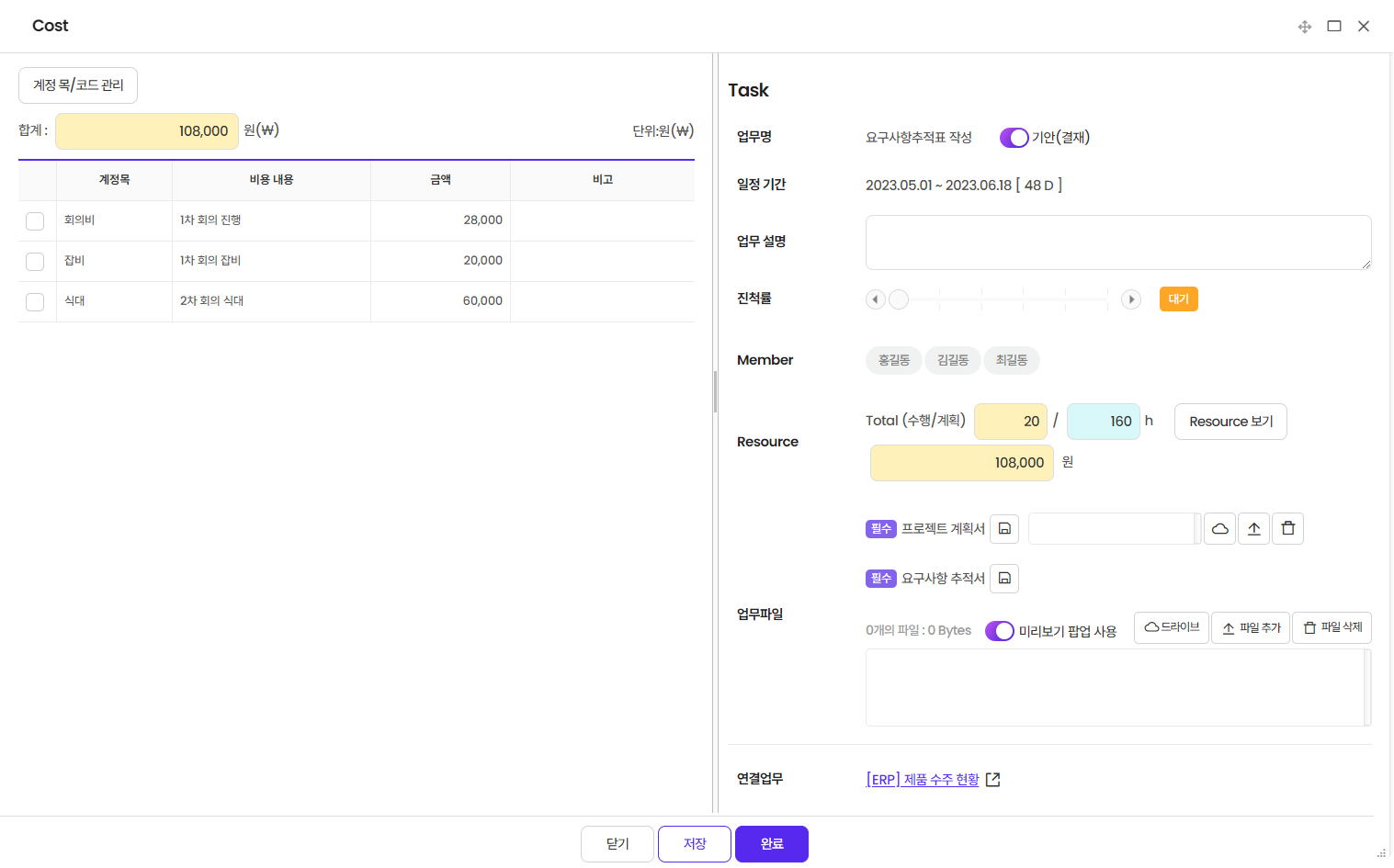Decrease 진척률 with left arrow

[875, 299]
